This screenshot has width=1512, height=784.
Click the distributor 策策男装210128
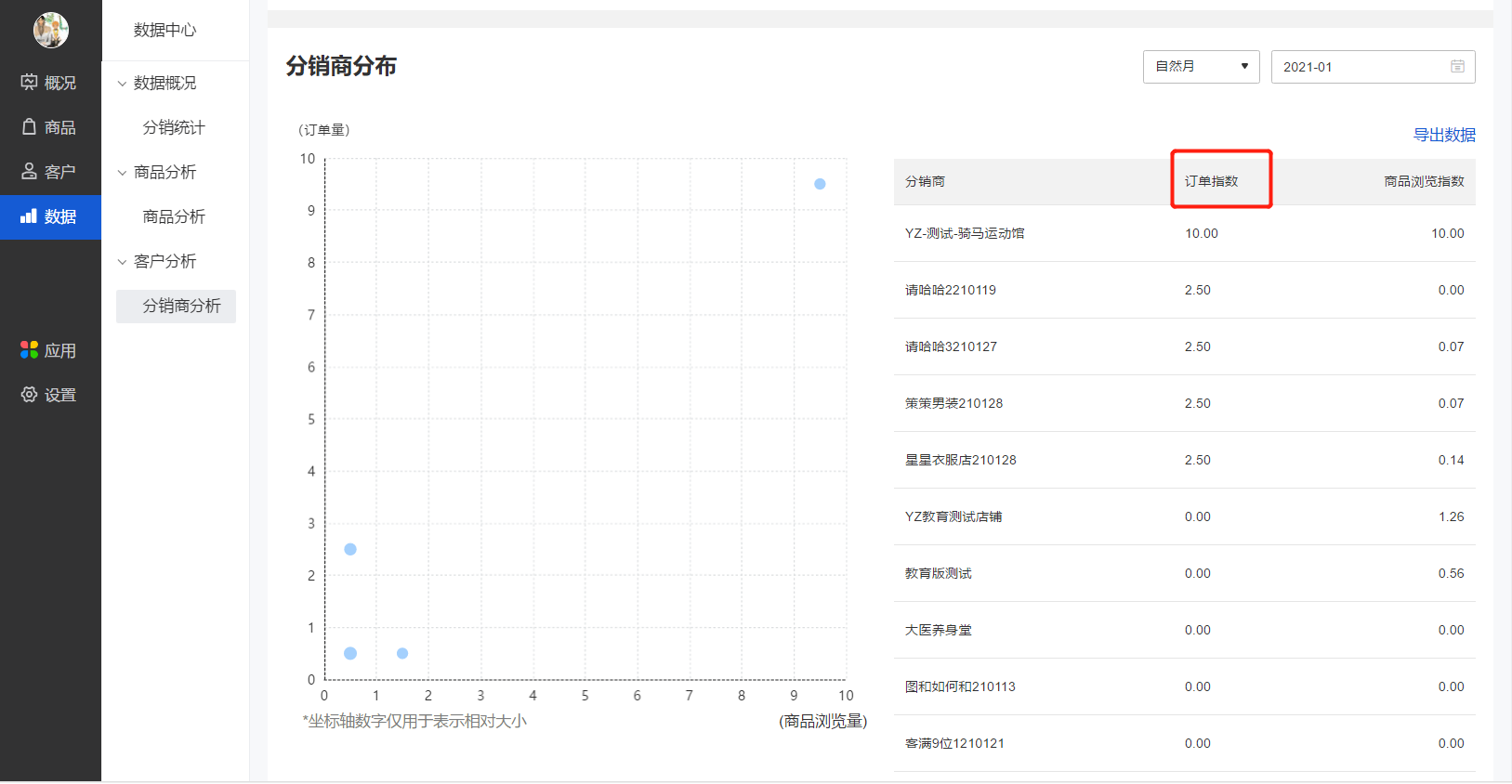(953, 403)
